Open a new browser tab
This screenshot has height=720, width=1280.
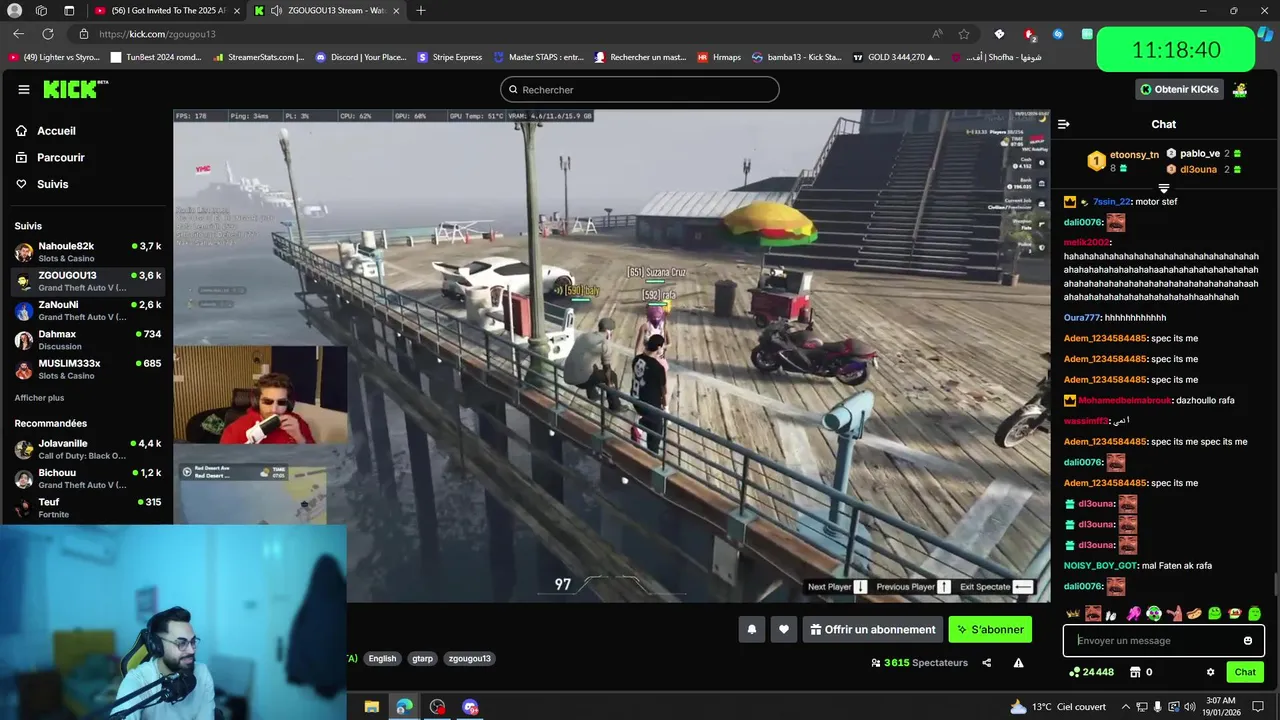click(420, 11)
